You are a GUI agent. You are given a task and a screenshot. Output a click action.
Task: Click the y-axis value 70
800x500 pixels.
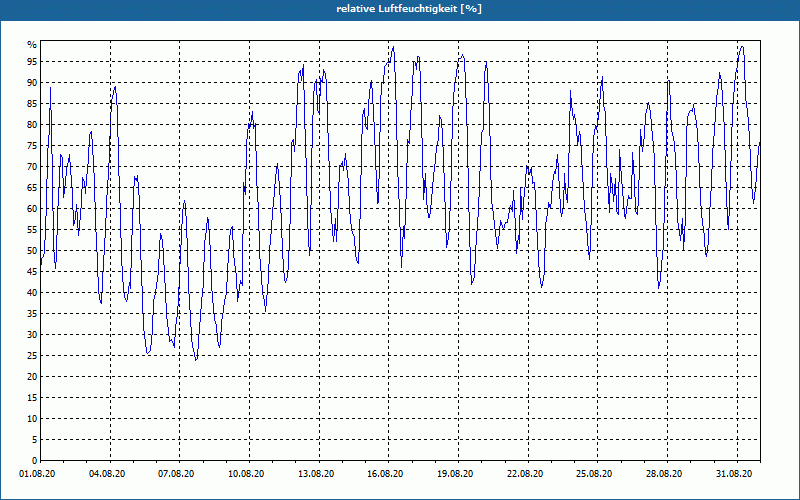pyautogui.click(x=32, y=167)
